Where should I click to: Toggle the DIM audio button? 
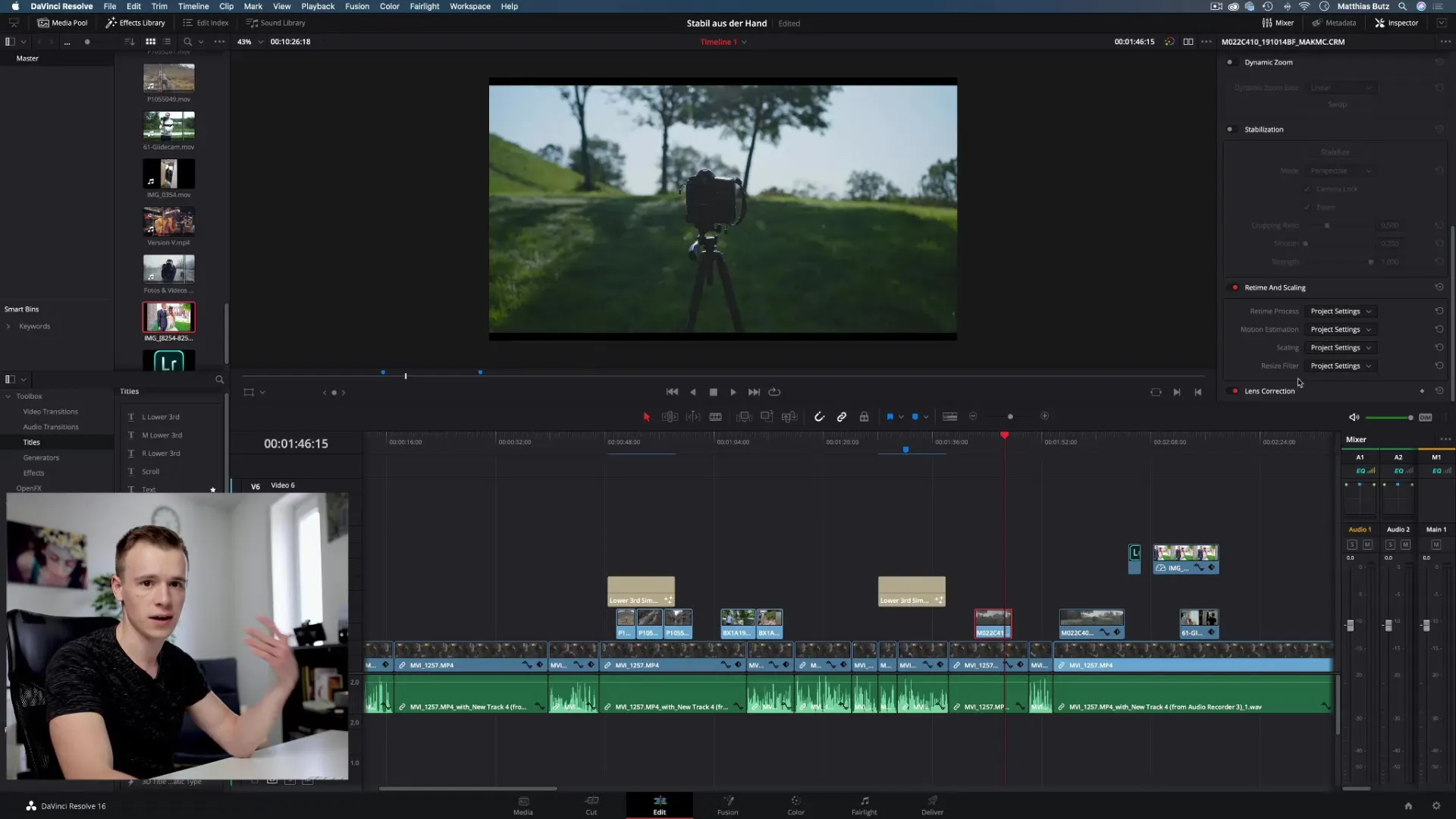[x=1425, y=417]
